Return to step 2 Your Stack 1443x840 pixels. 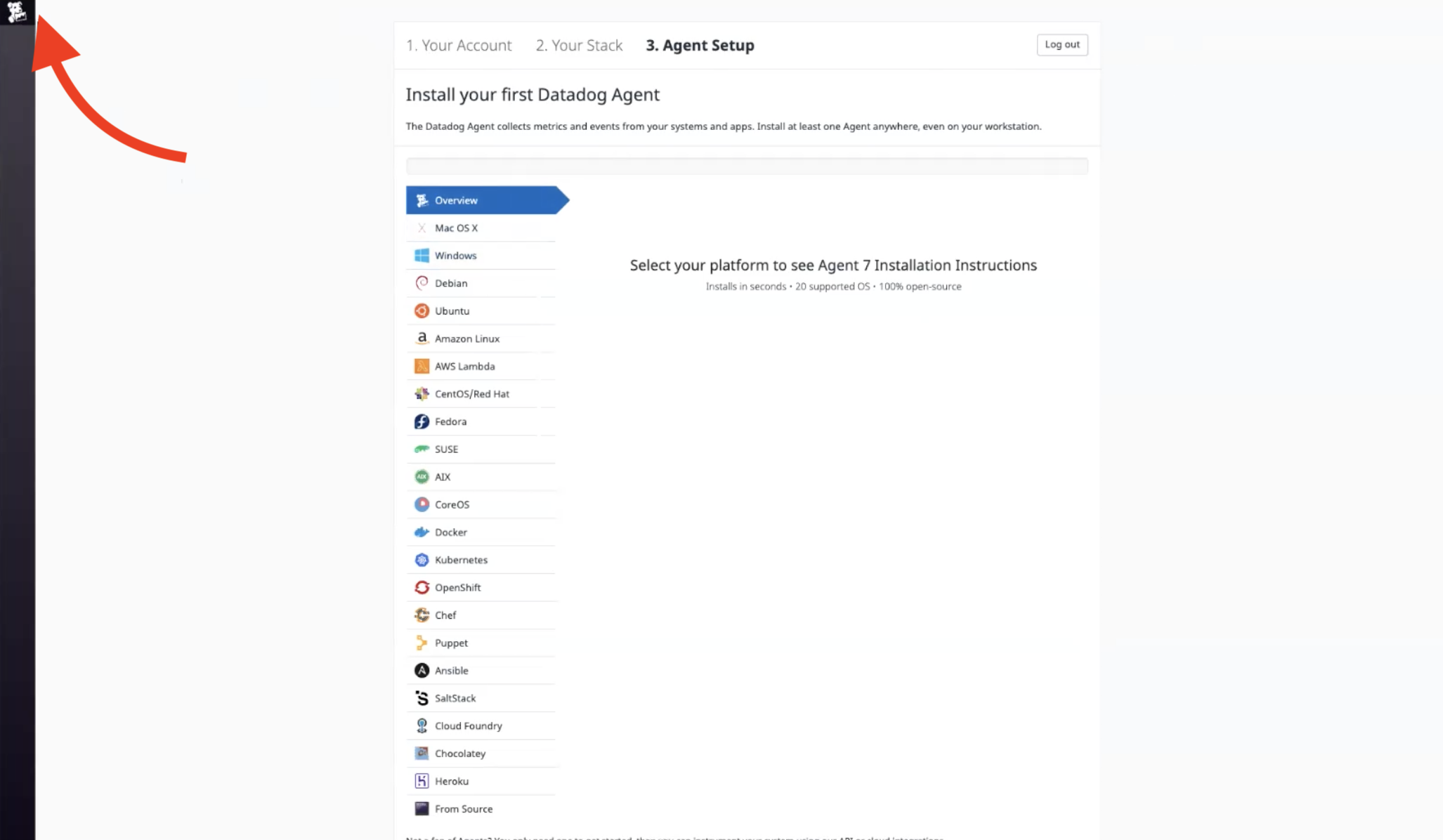pos(579,46)
